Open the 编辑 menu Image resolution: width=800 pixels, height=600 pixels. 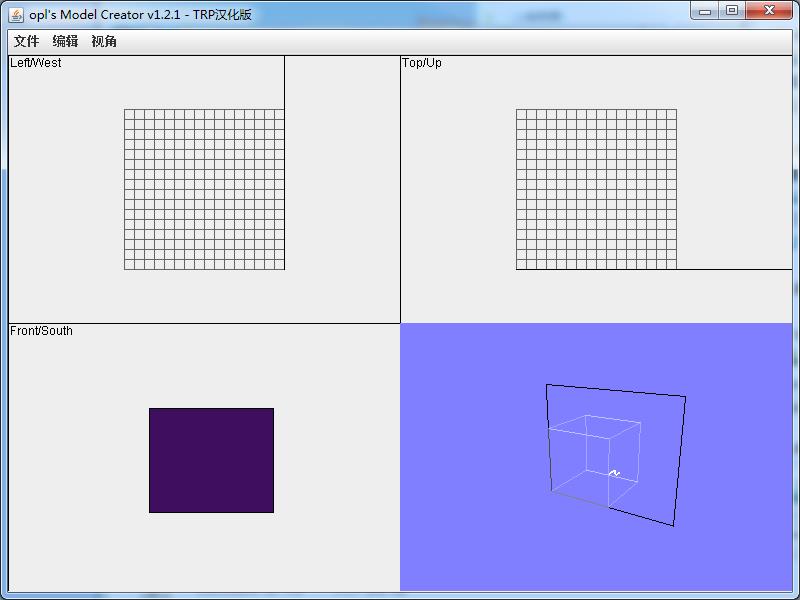tap(65, 41)
